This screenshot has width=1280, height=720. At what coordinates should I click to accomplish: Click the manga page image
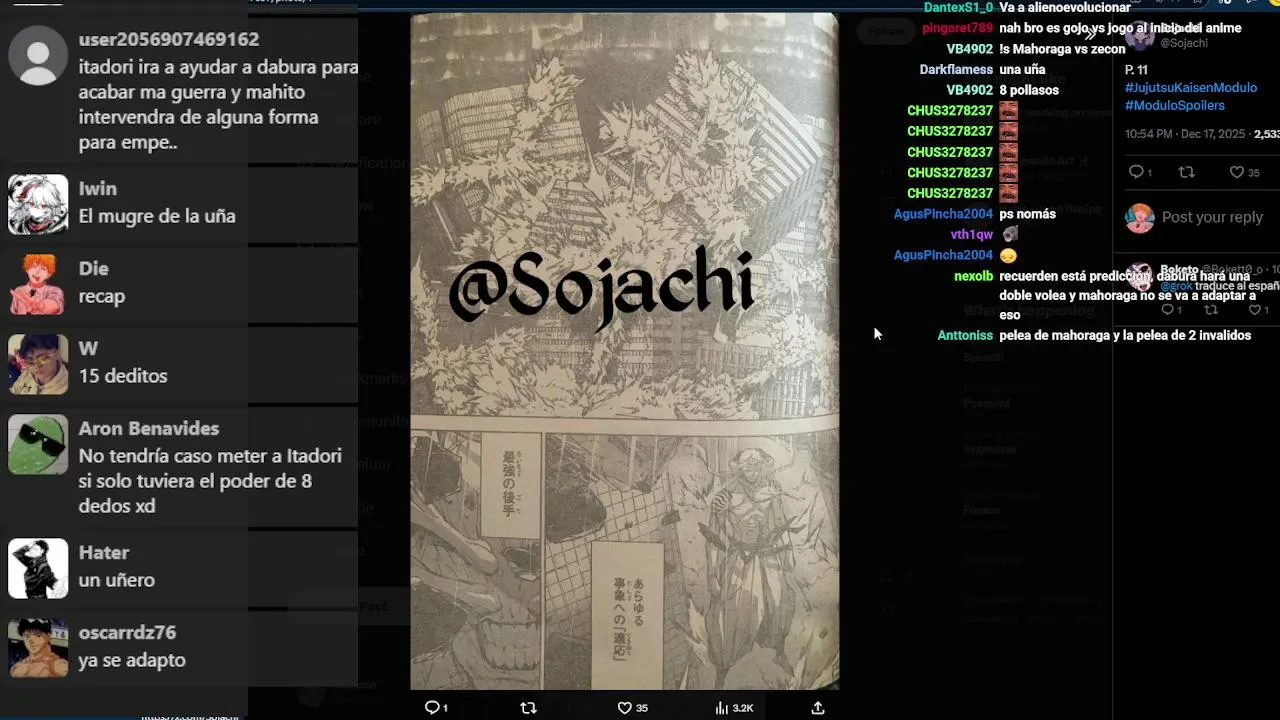click(x=624, y=350)
